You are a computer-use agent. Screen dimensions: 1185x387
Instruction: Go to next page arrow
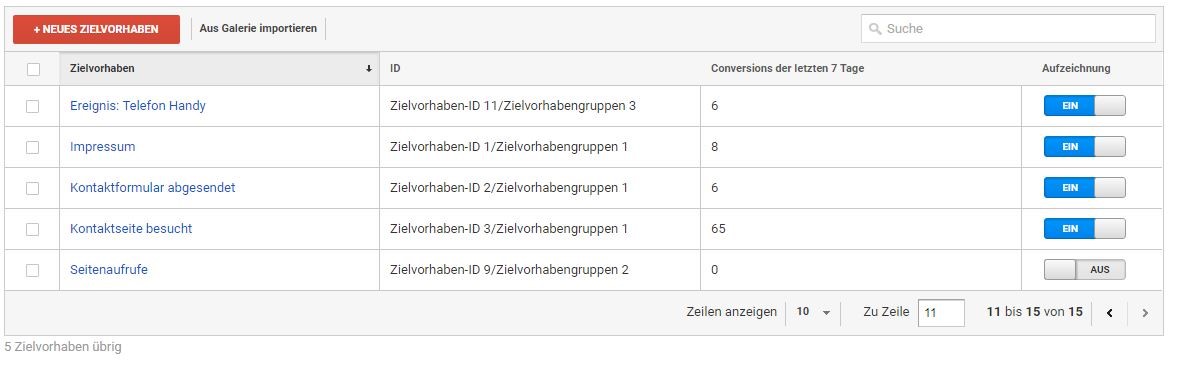click(1145, 313)
